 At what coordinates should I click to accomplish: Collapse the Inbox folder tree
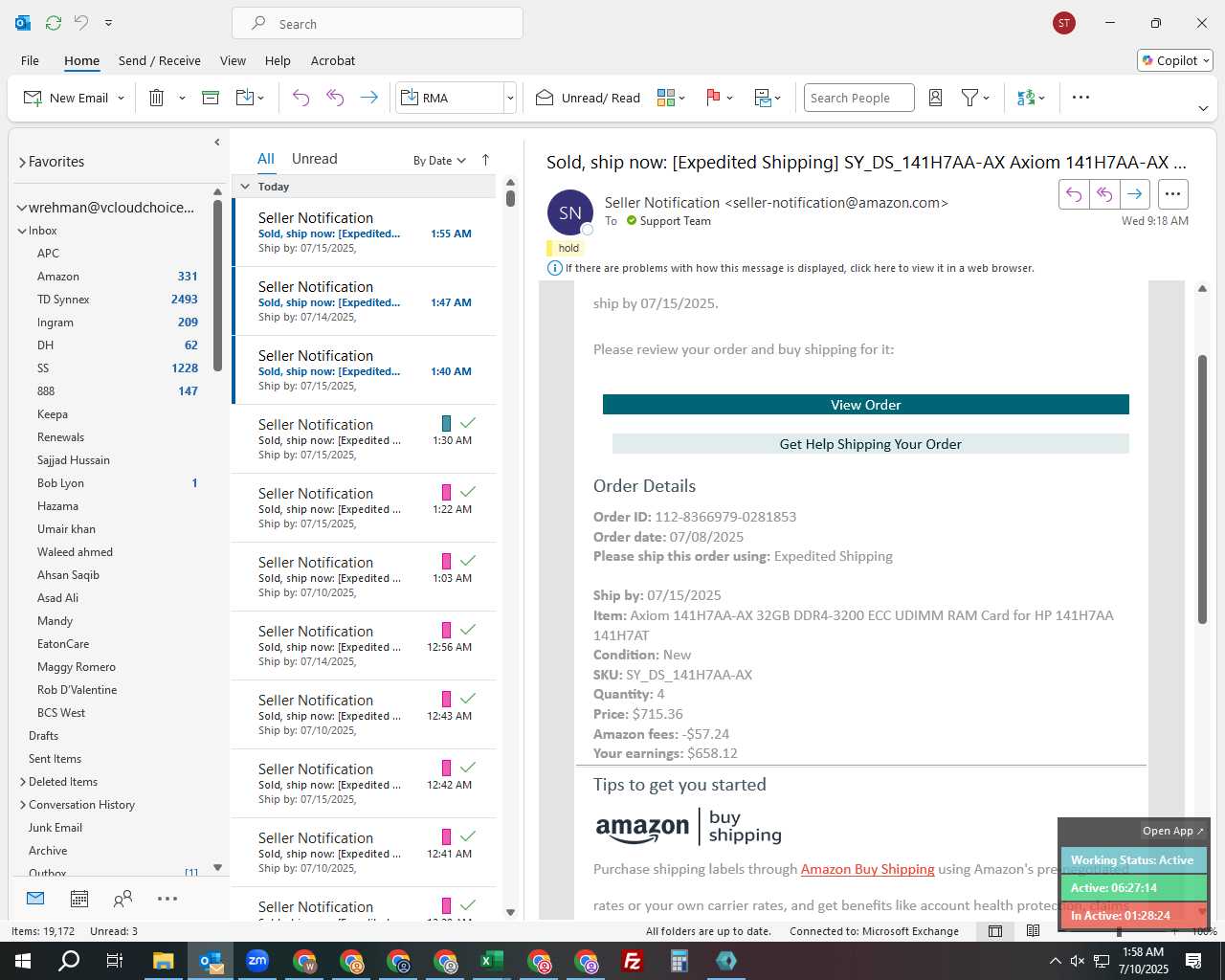22,231
